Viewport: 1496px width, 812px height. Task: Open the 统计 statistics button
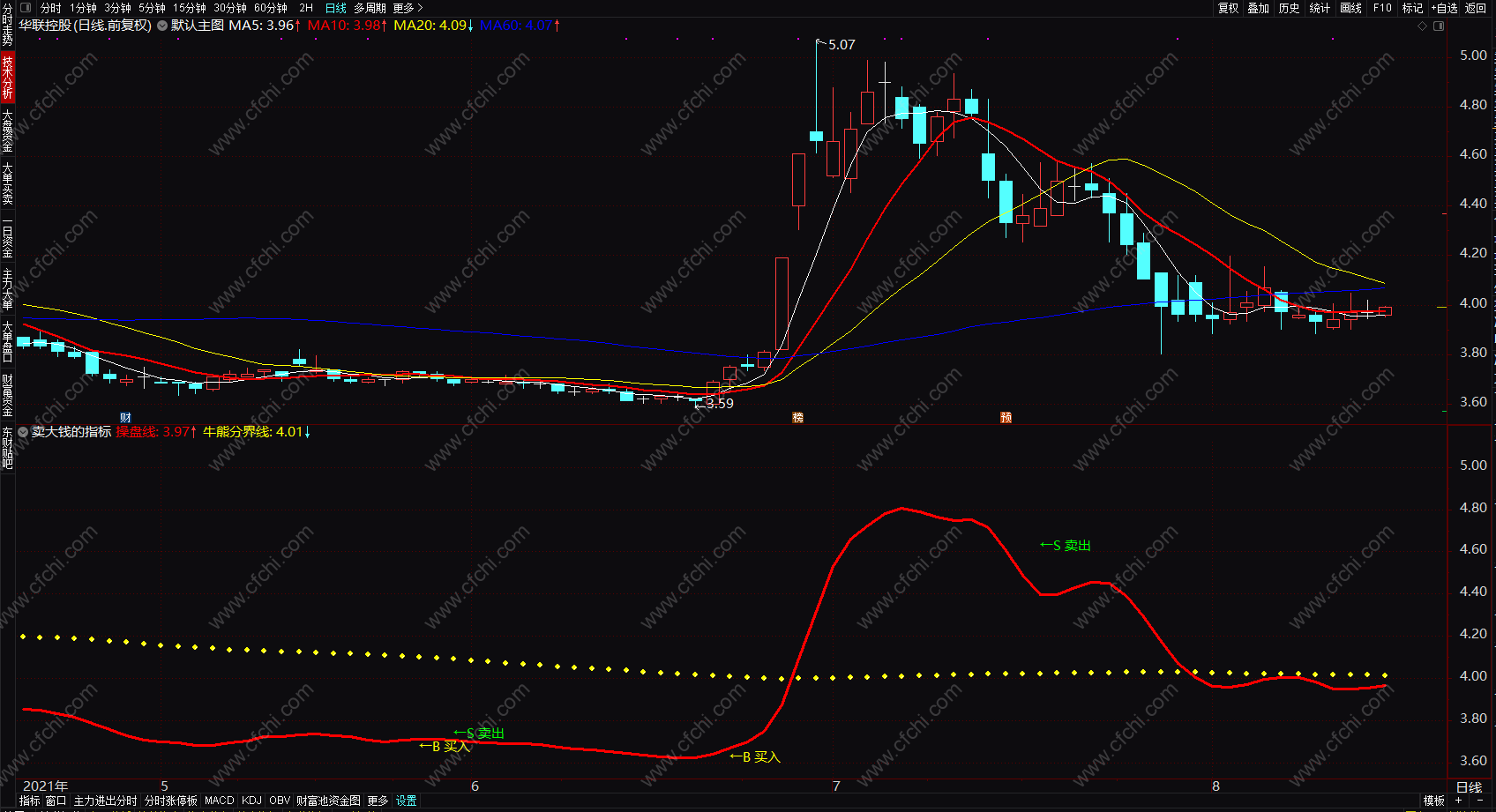1320,8
